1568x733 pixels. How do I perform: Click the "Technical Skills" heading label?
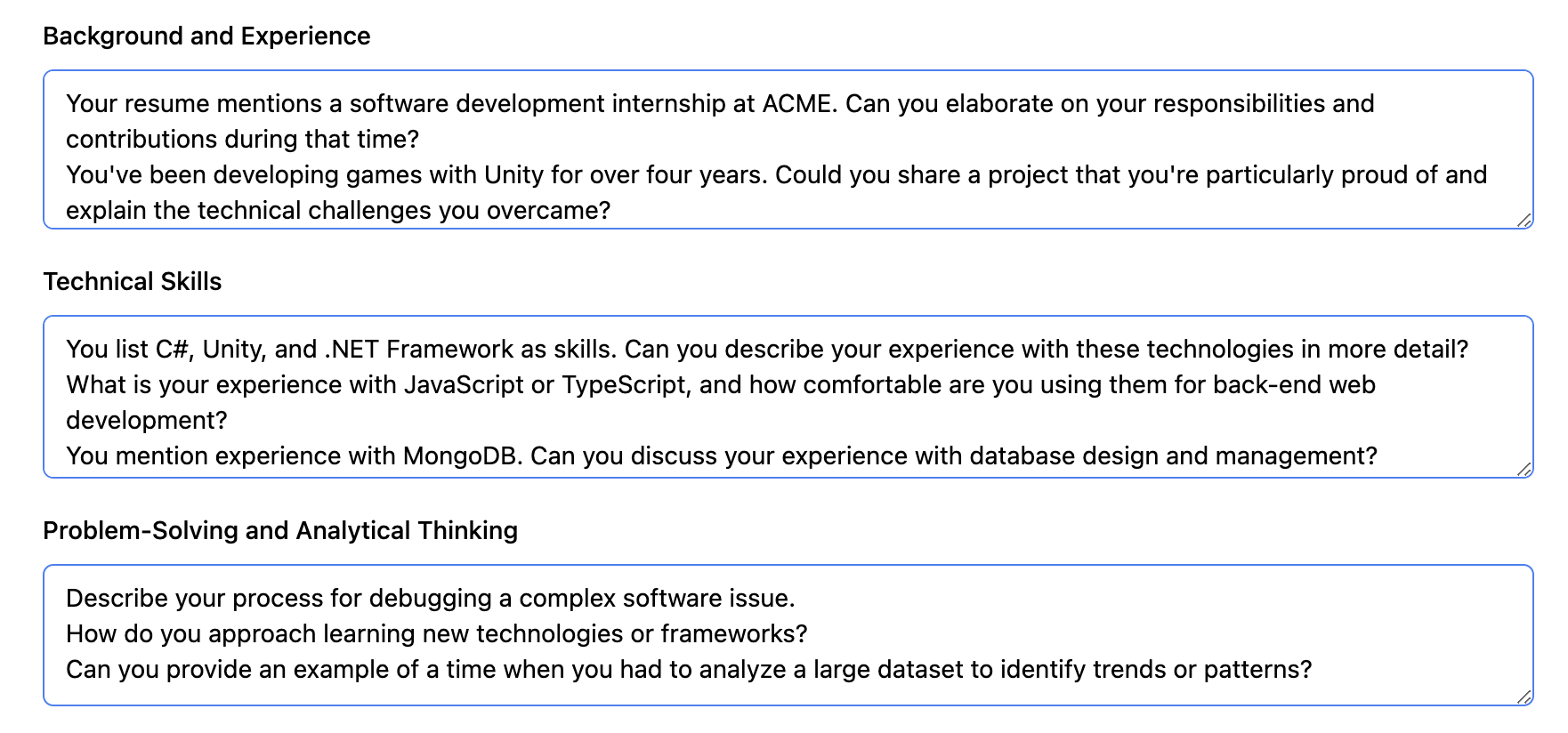coord(132,282)
